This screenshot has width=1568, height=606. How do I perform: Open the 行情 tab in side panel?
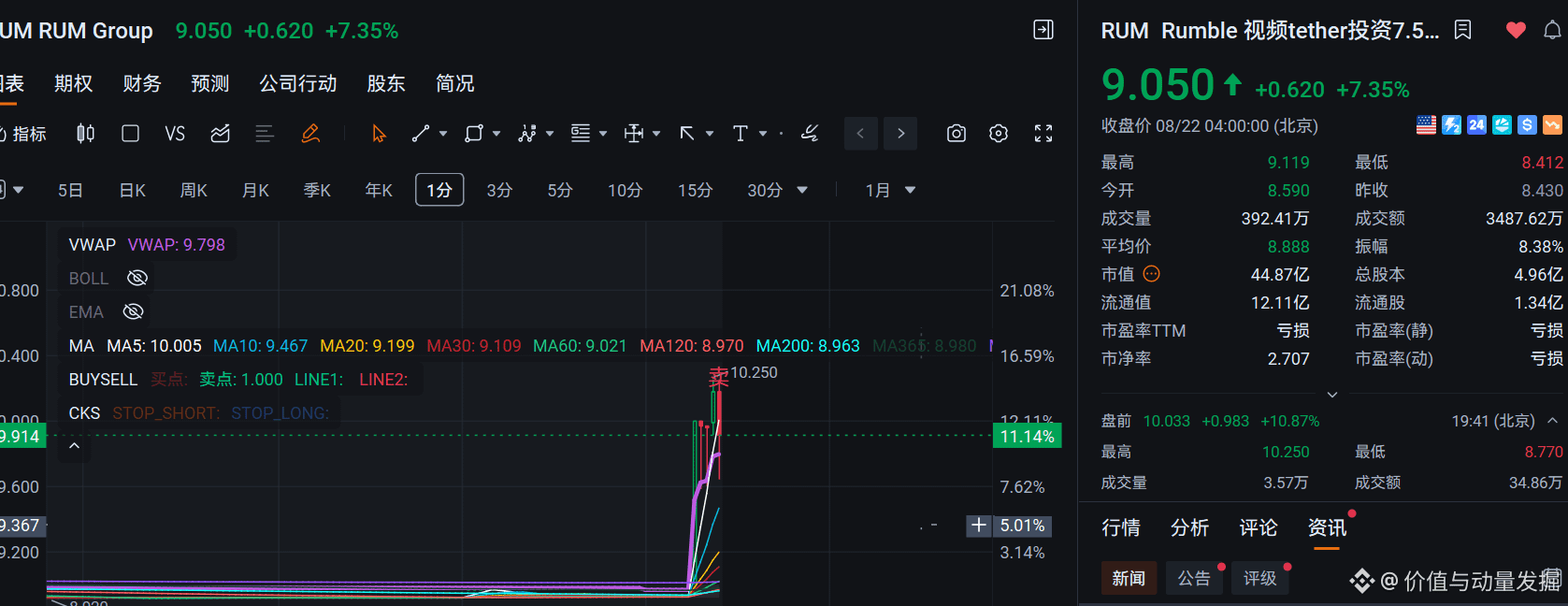click(1121, 527)
